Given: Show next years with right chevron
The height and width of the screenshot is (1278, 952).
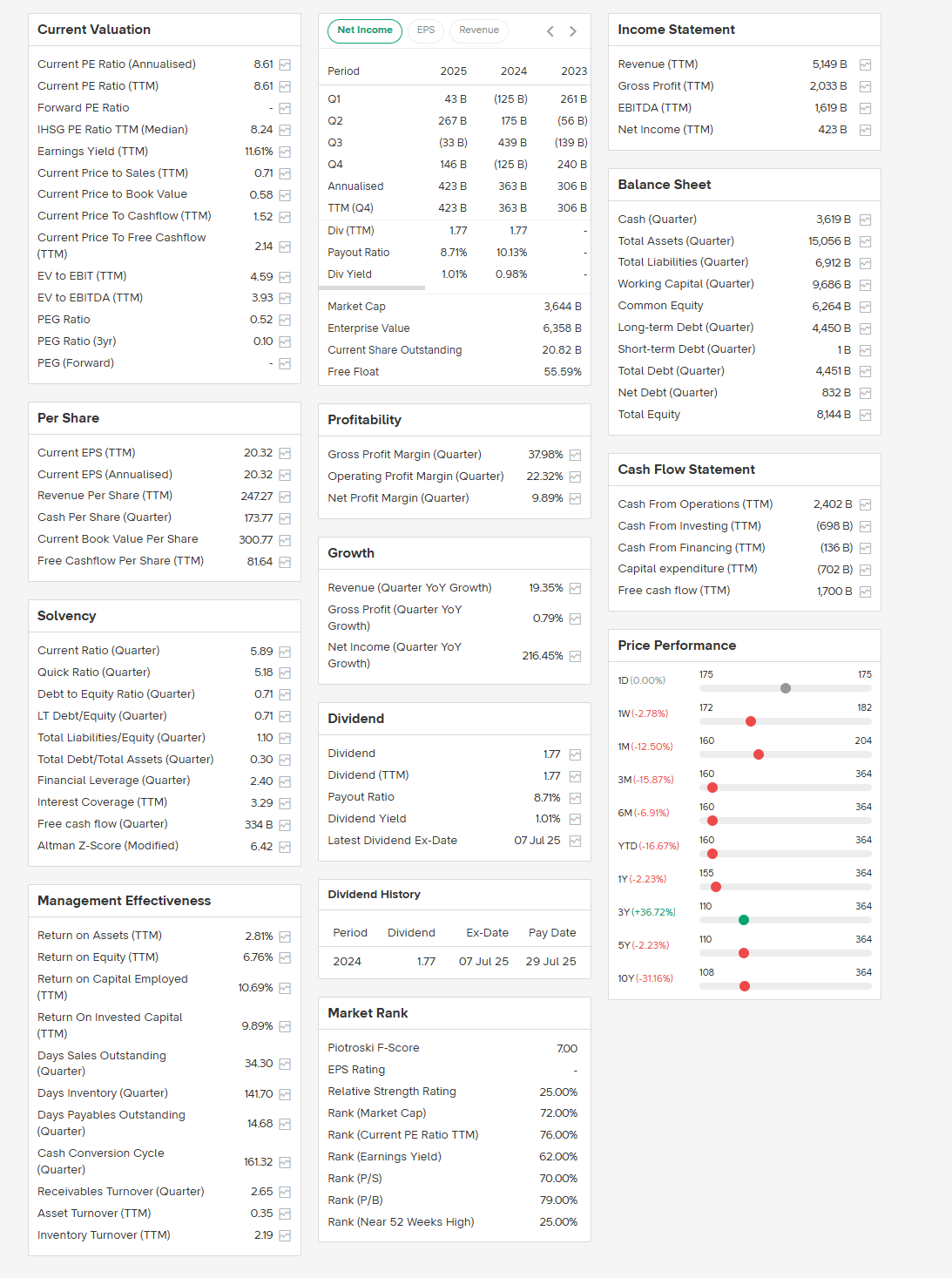Looking at the screenshot, I should (x=572, y=31).
